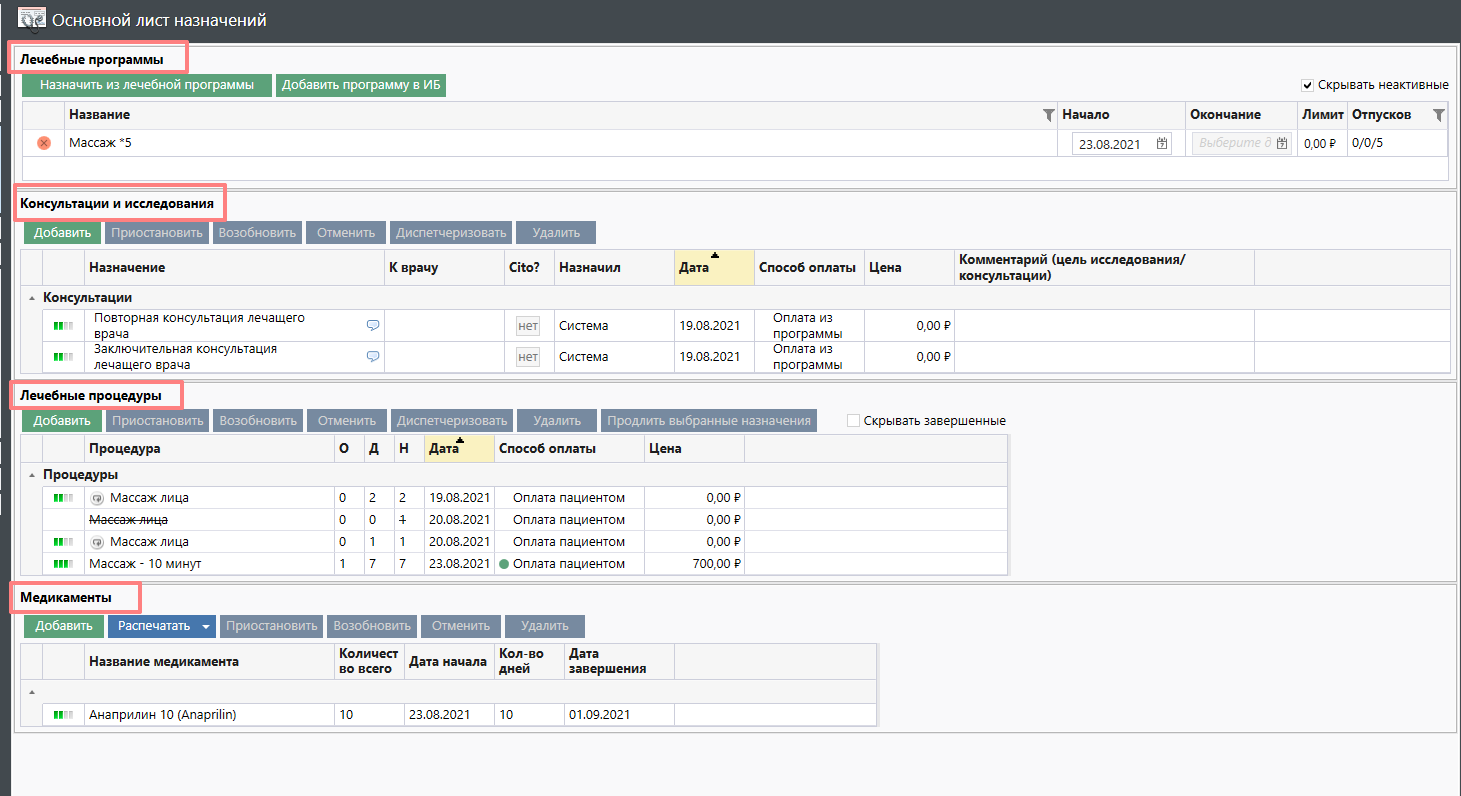This screenshot has width=1461, height=796.
Task: Open the filter icon in the Название column
Action: [x=1048, y=116]
